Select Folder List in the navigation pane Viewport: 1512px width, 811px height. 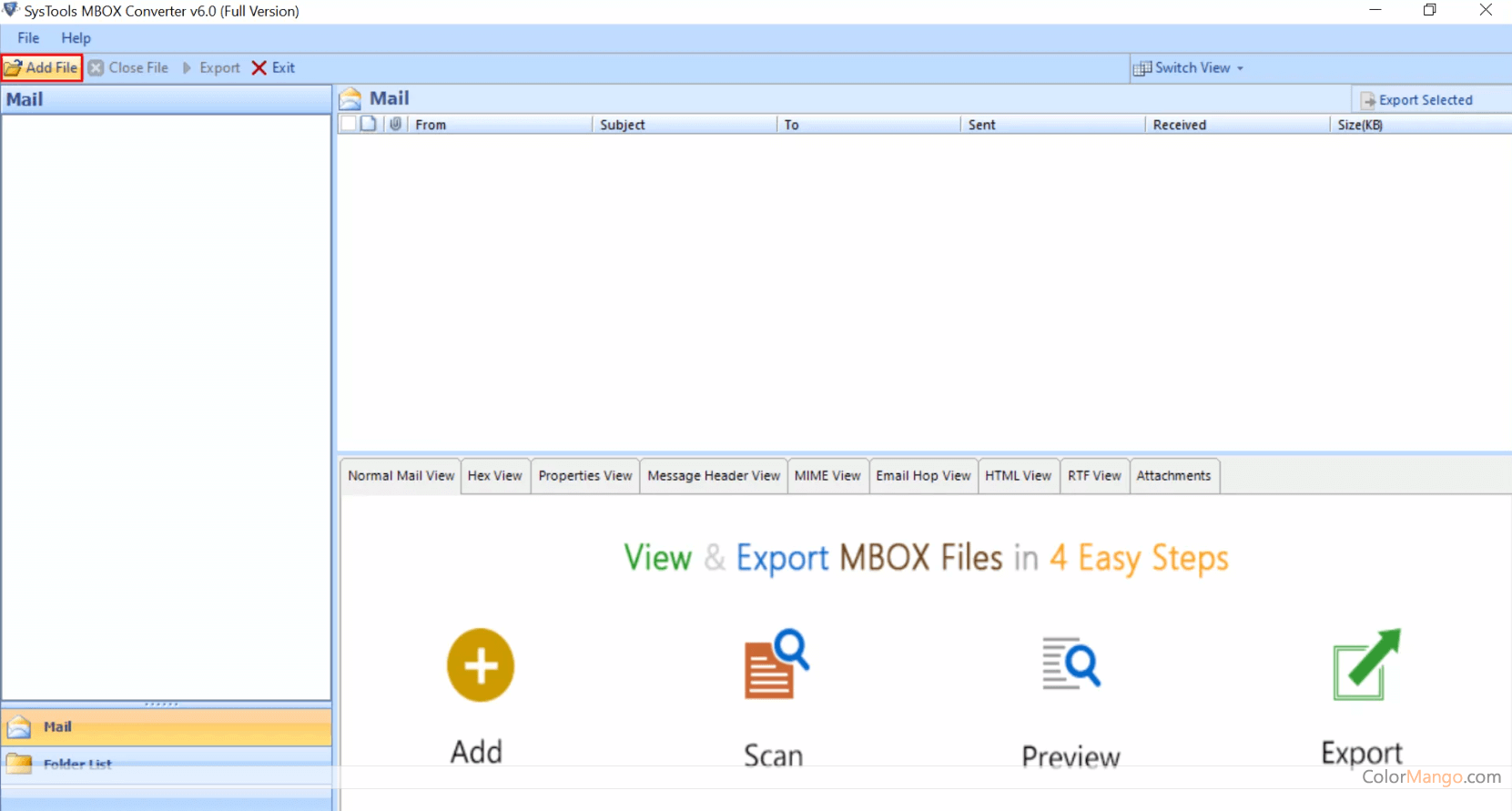pos(167,765)
